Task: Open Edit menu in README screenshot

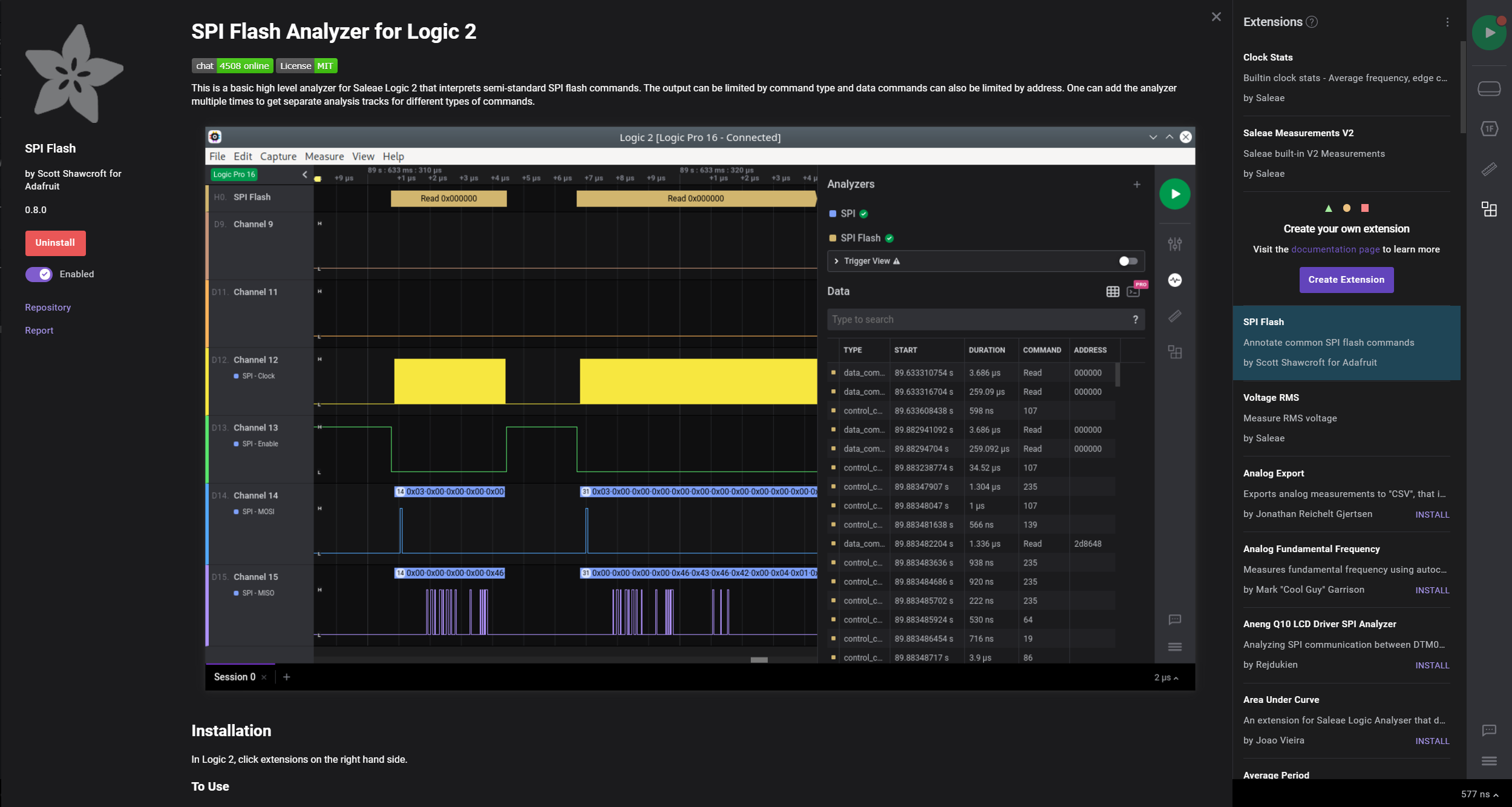Action: [x=243, y=156]
